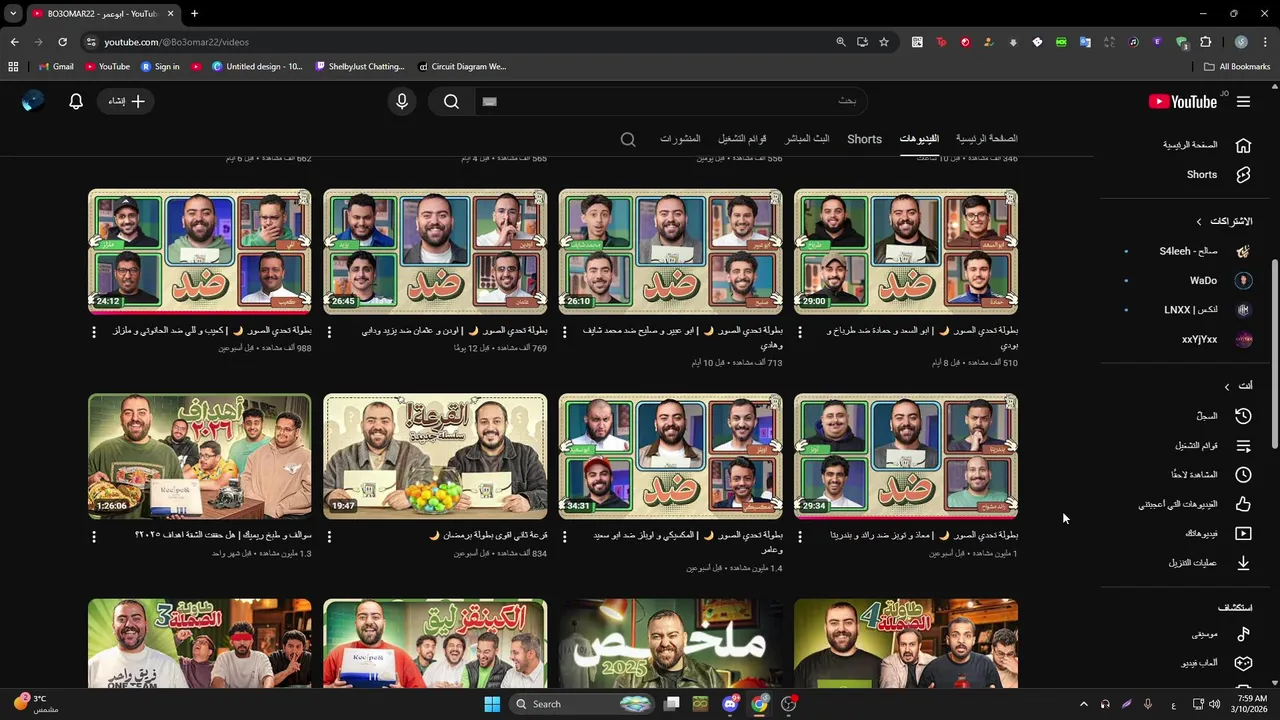Open the Gmail bookmark

click(56, 67)
